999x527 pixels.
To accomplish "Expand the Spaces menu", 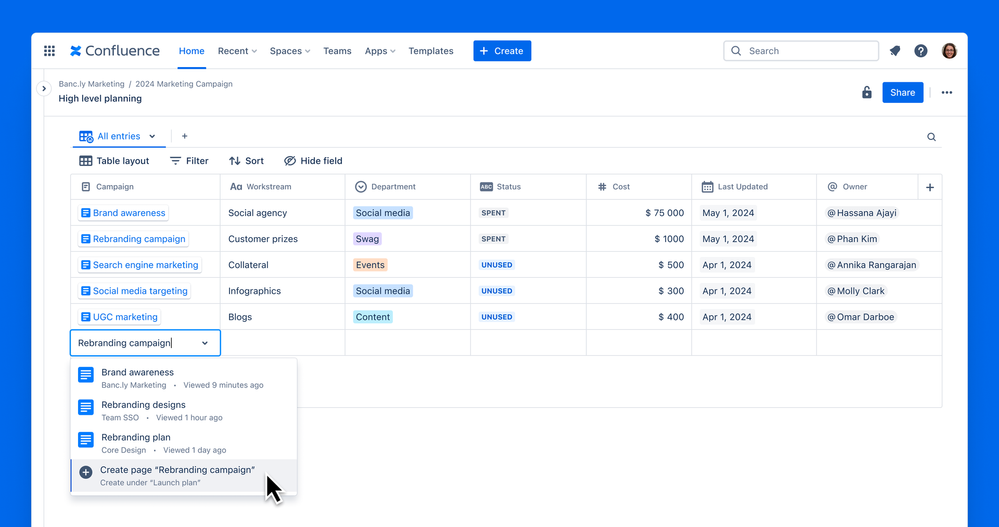I will tap(290, 51).
